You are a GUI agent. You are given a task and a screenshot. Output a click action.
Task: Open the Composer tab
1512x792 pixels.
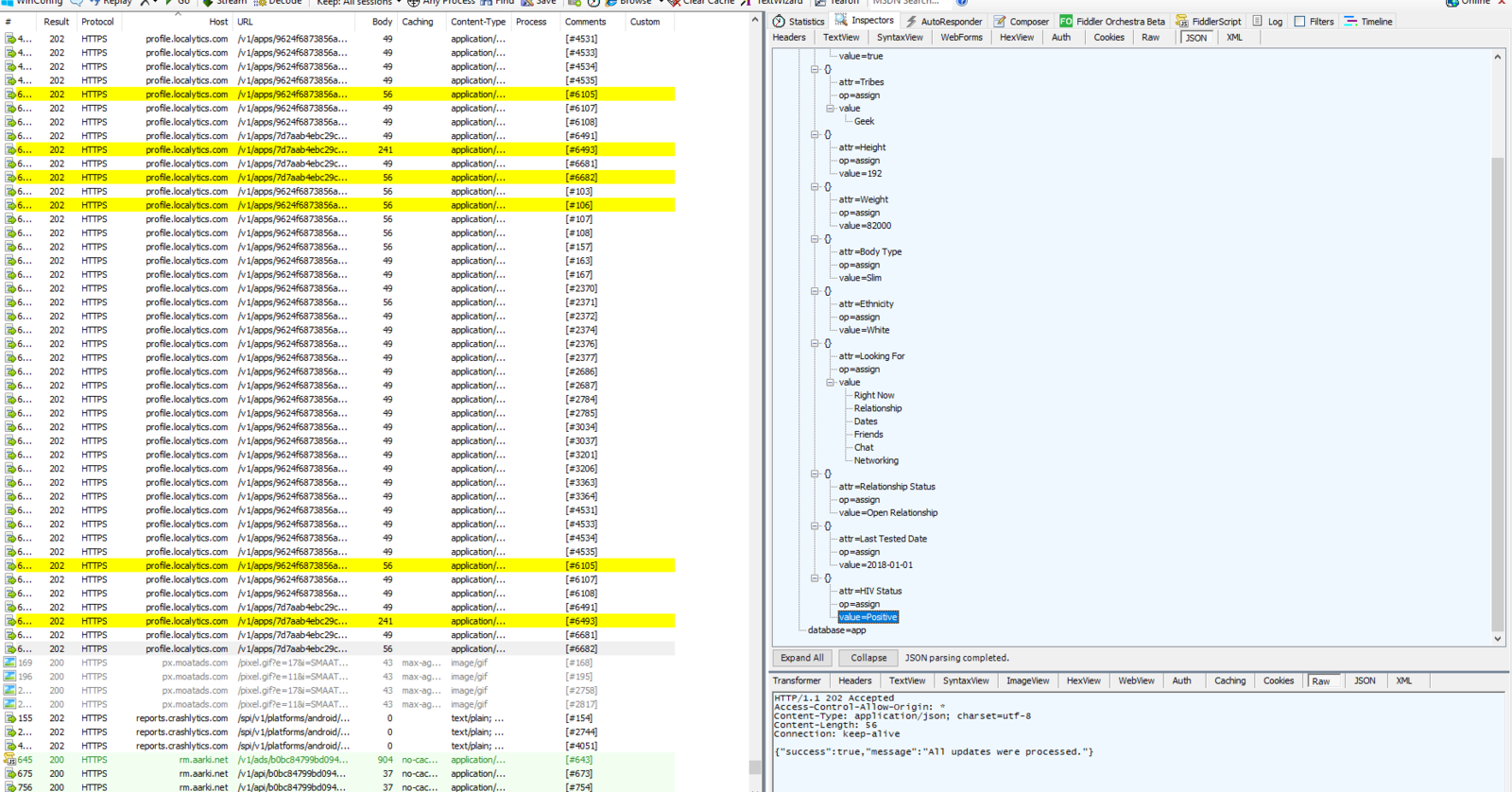(x=1022, y=21)
